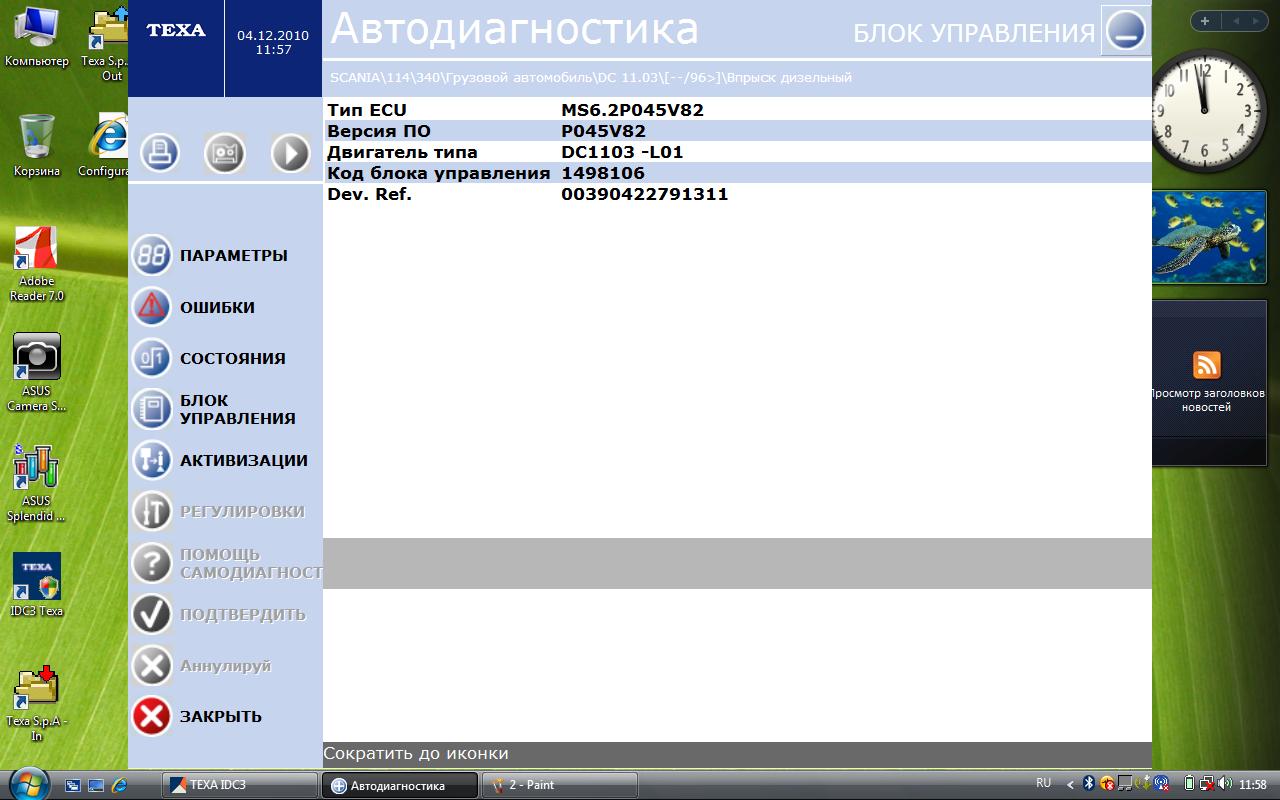This screenshot has width=1280, height=800.
Task: Click the Версия ПО row label
Action: pyautogui.click(x=378, y=131)
